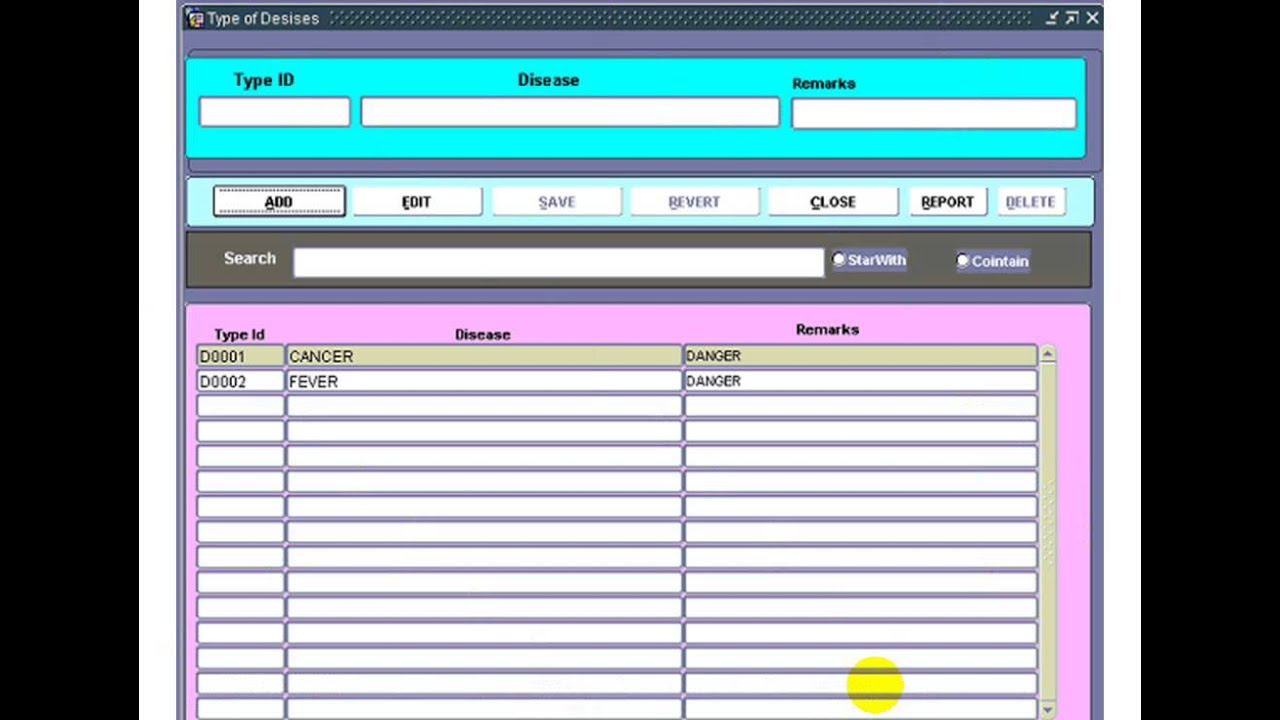The width and height of the screenshot is (1280, 720).
Task: Click the Type ID input field at top
Action: pyautogui.click(x=274, y=112)
